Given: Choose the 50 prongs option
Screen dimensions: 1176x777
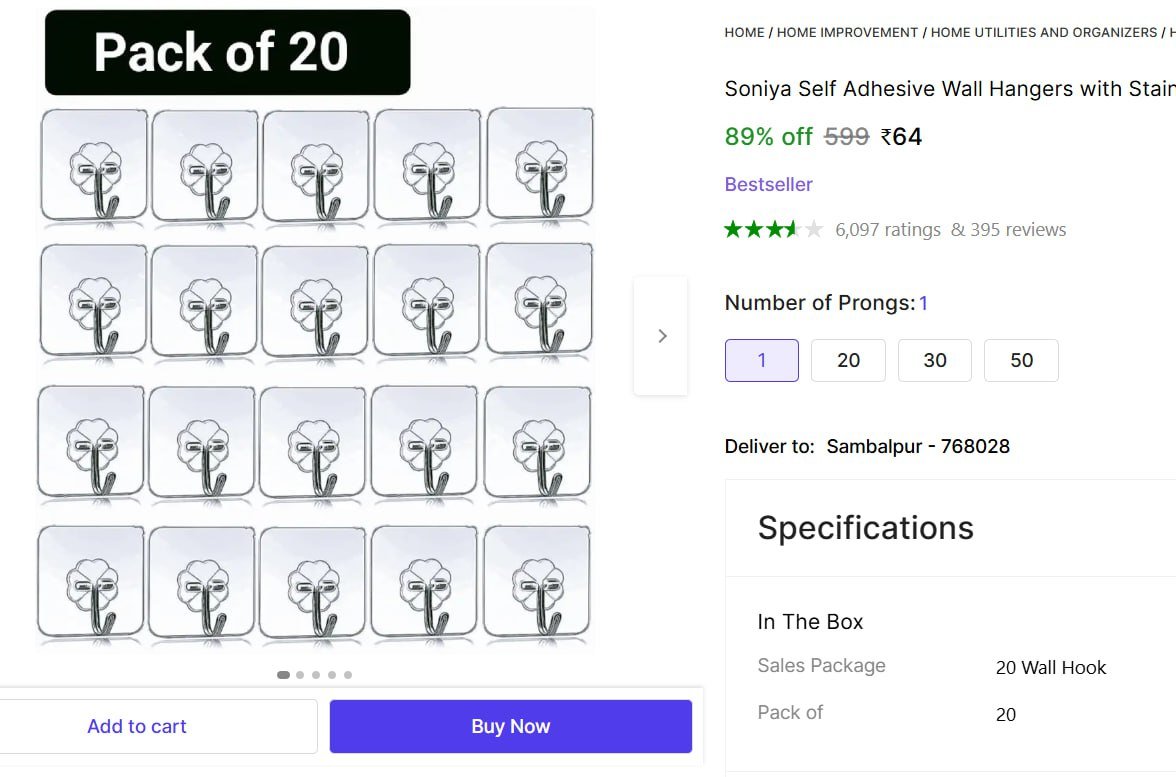Looking at the screenshot, I should point(1021,361).
